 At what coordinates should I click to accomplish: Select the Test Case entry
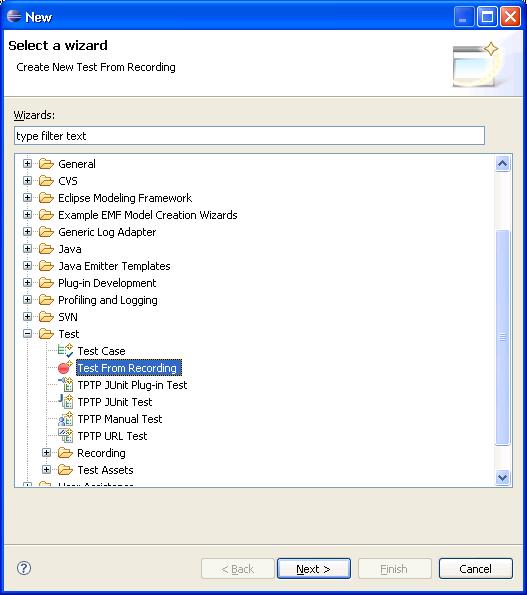tap(101, 351)
